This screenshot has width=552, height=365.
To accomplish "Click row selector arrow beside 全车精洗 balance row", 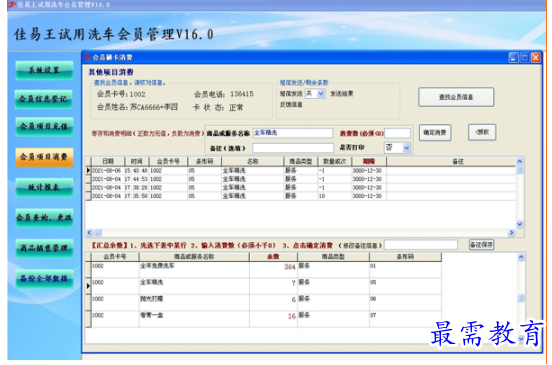I will (88, 286).
